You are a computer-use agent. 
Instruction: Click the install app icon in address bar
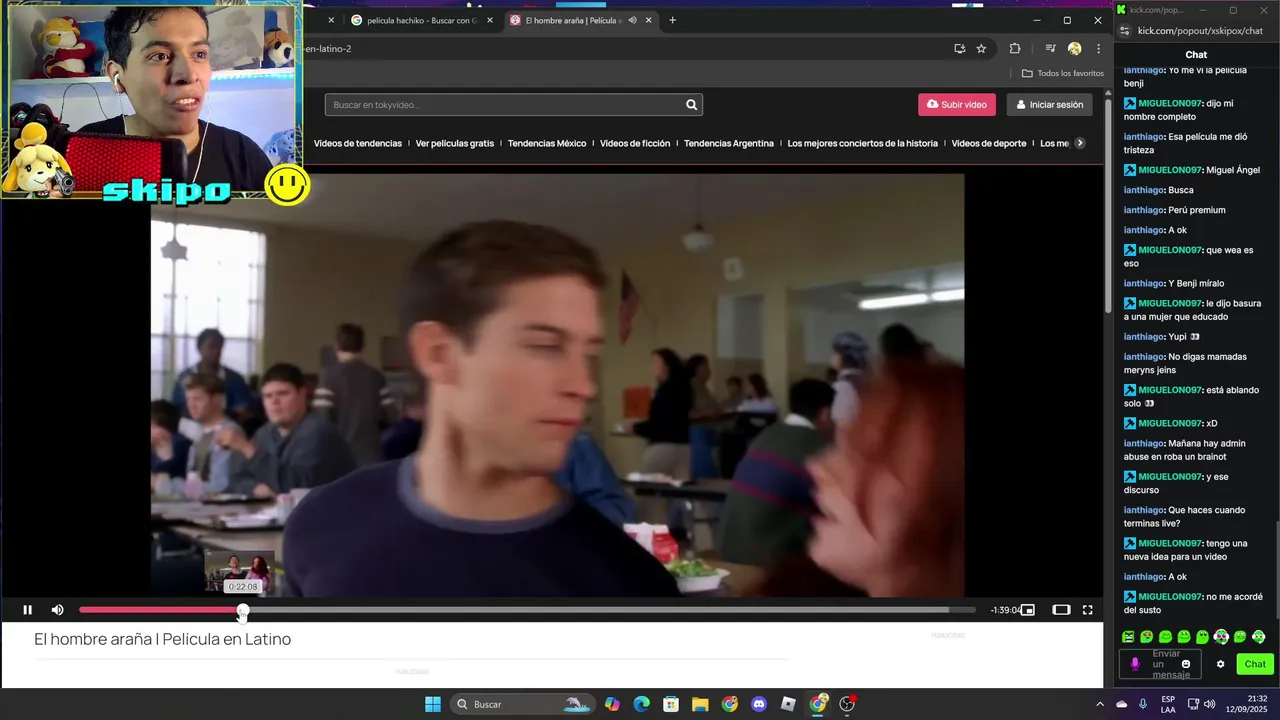pyautogui.click(x=960, y=48)
